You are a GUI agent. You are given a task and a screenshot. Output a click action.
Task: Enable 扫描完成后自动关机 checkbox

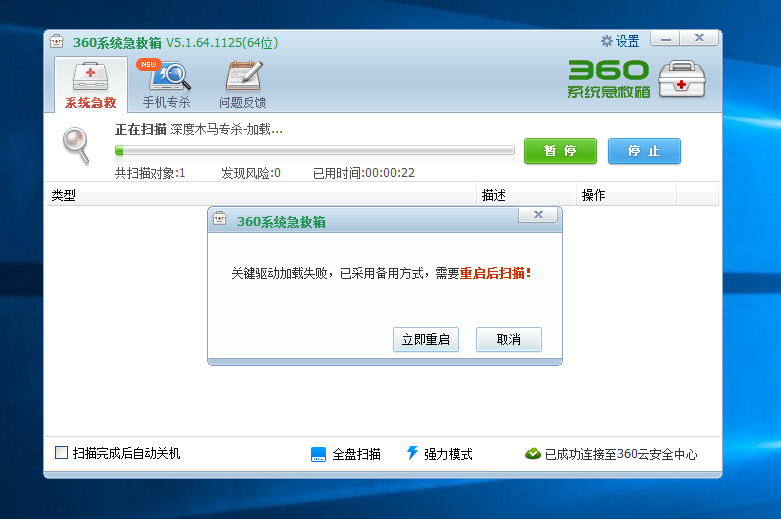[61, 453]
